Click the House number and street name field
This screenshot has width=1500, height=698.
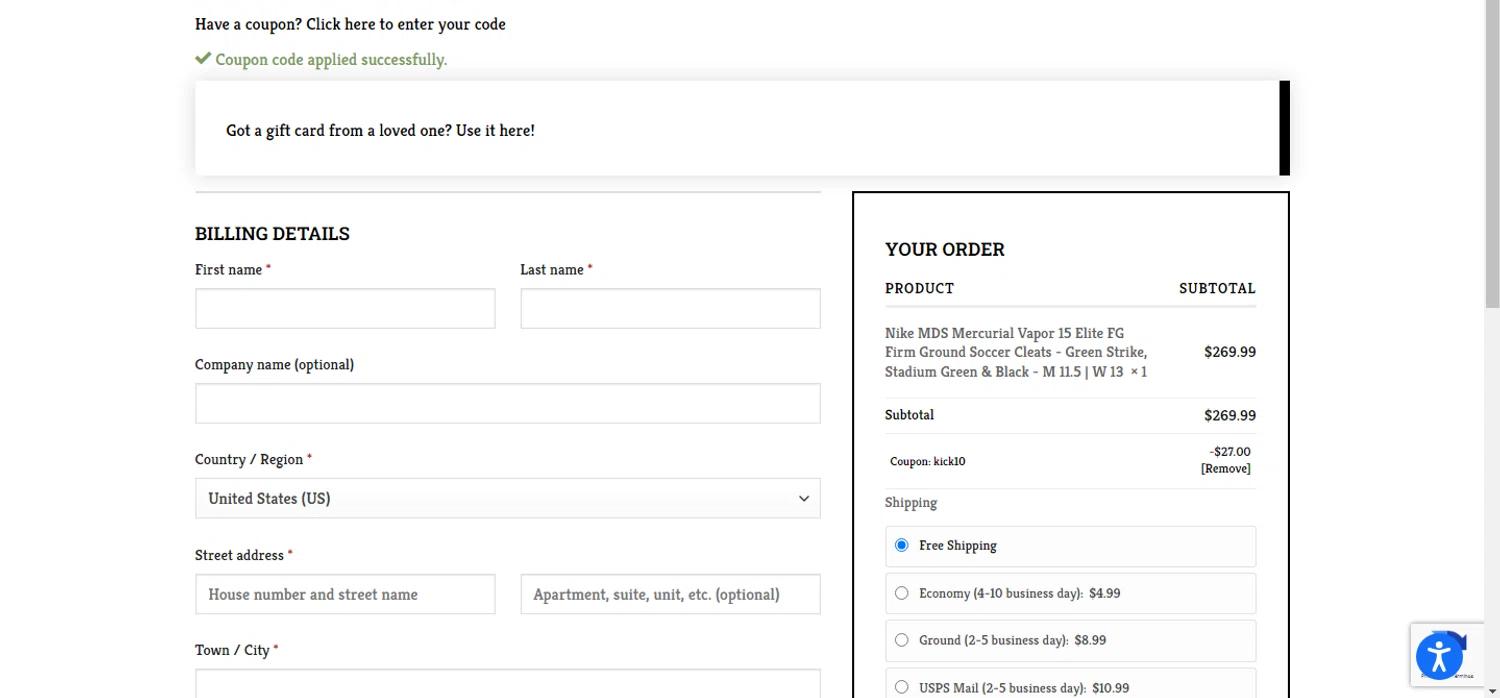click(345, 594)
